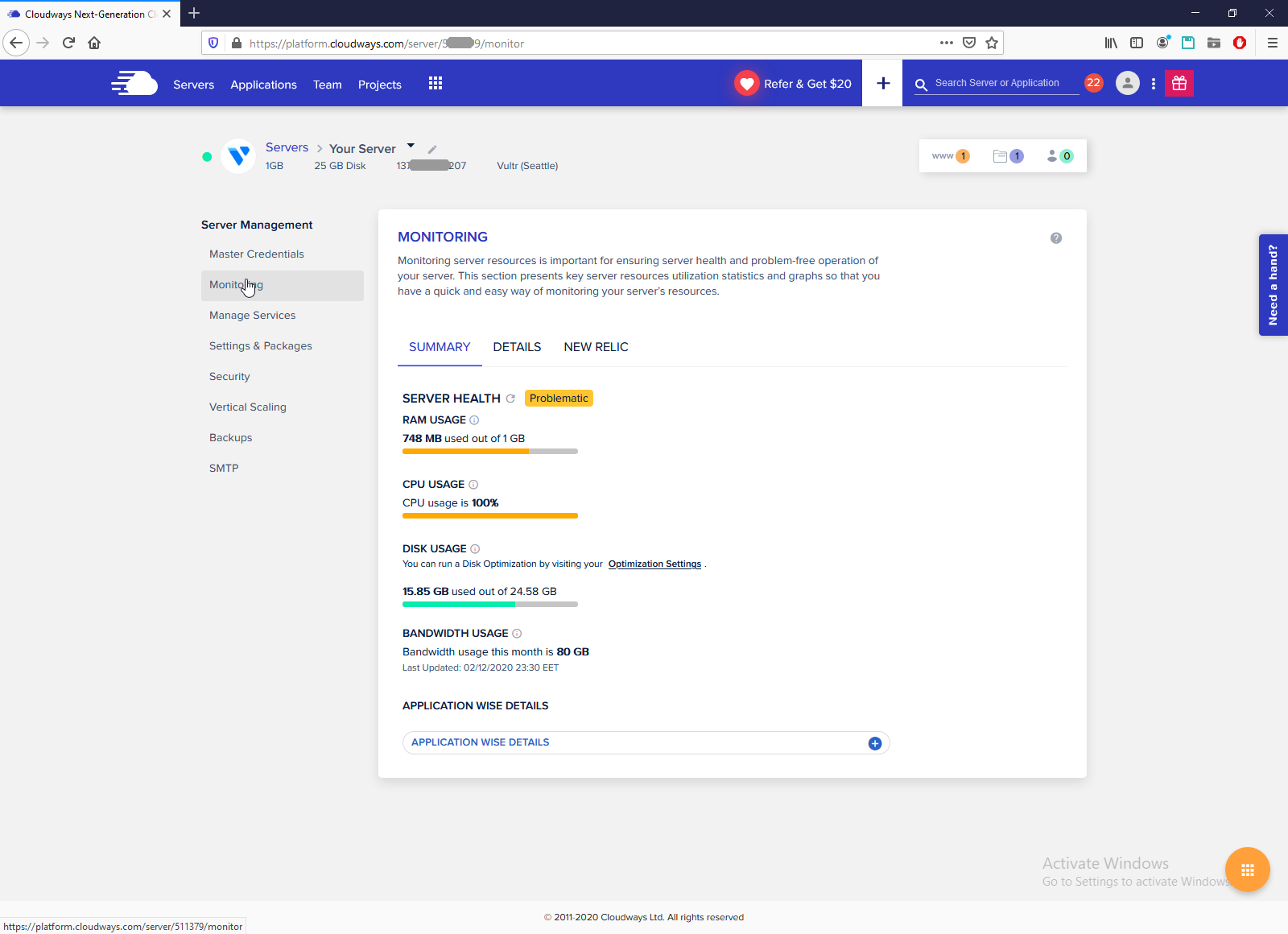Open the Need a hand? side tab
The width and height of the screenshot is (1288, 934).
coord(1274,285)
